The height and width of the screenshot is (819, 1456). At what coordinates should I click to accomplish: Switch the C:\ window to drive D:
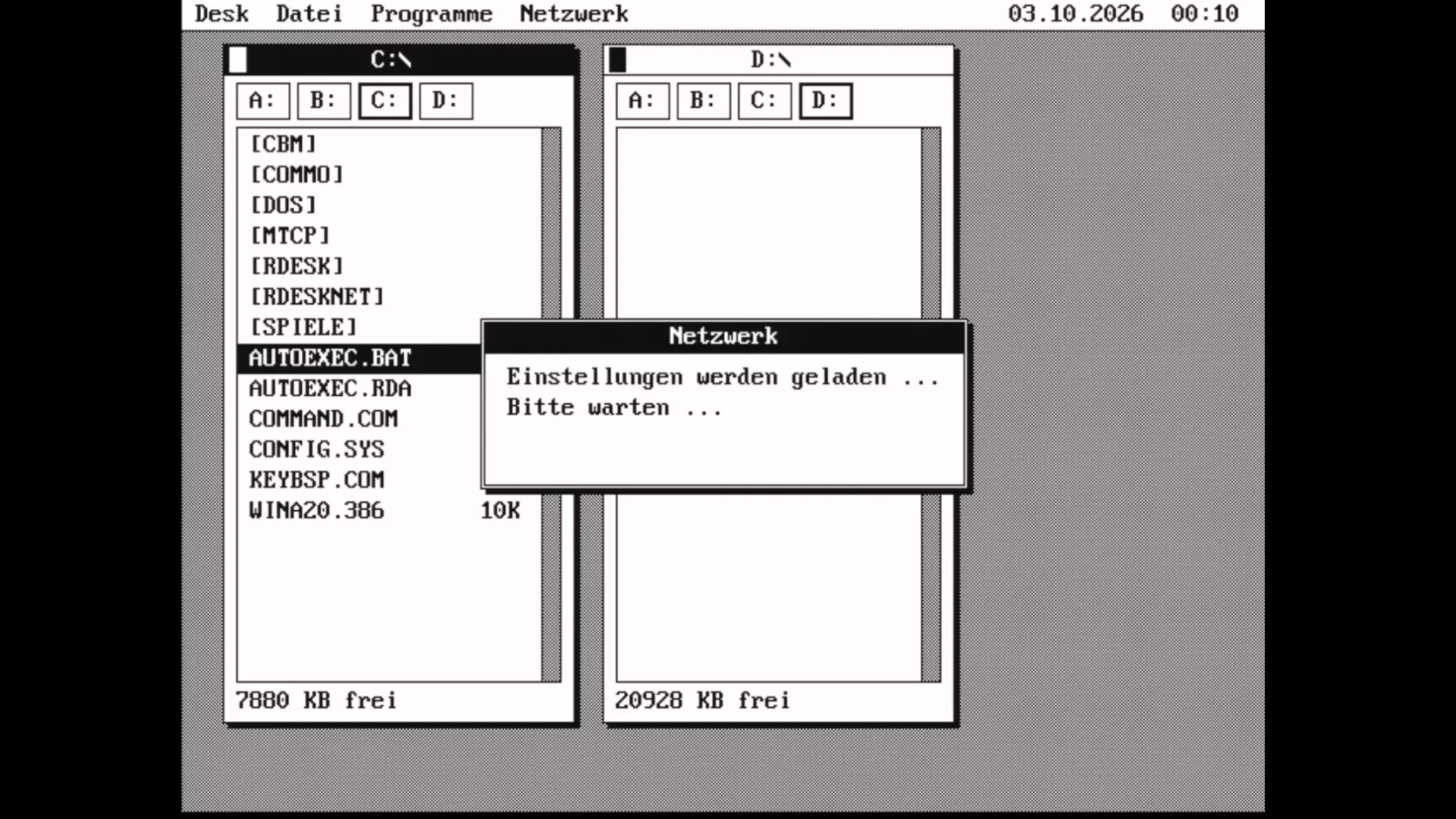[x=446, y=101]
